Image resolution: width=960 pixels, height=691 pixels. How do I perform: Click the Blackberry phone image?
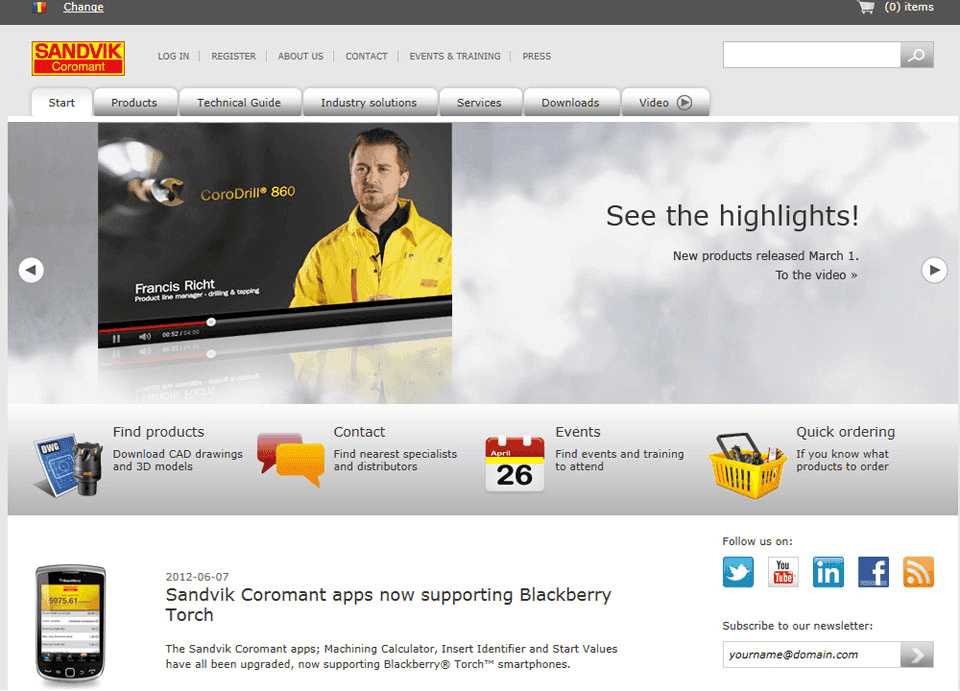click(x=70, y=624)
